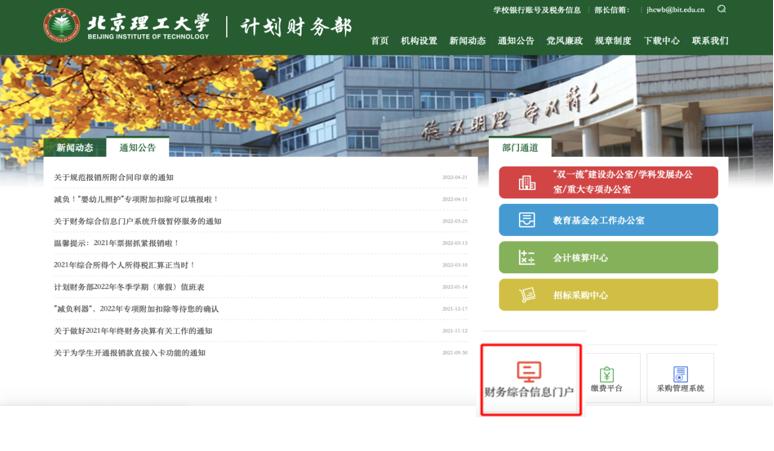Open 下载中心 navigation menu

click(661, 41)
